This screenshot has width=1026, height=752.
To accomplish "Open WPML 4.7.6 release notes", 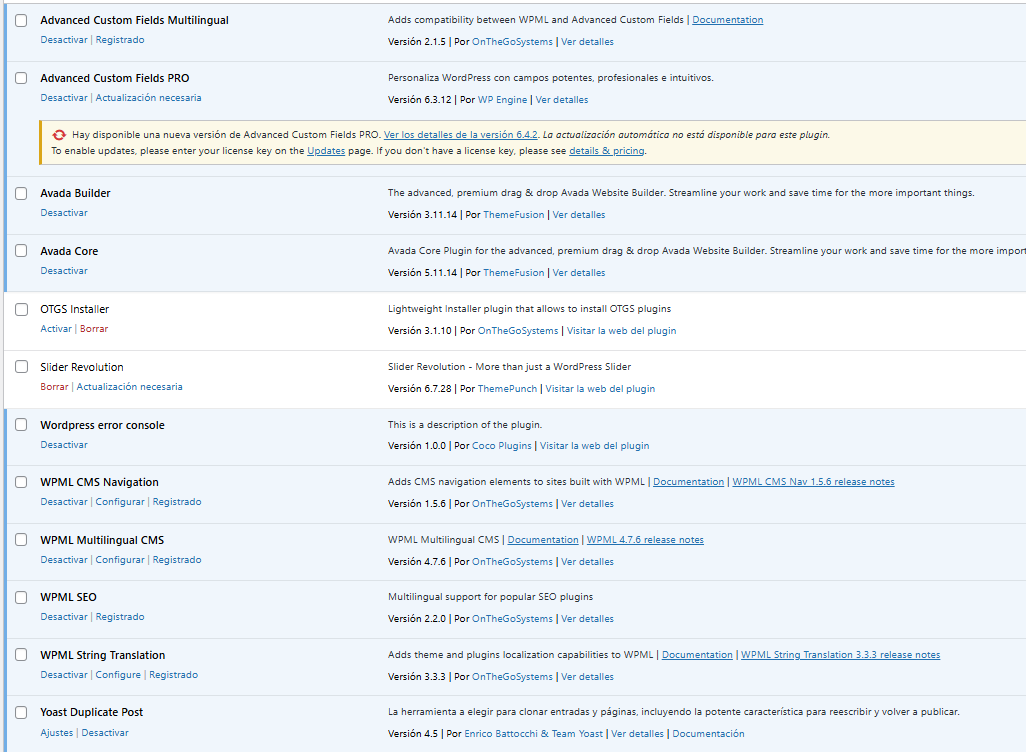I will coord(645,540).
